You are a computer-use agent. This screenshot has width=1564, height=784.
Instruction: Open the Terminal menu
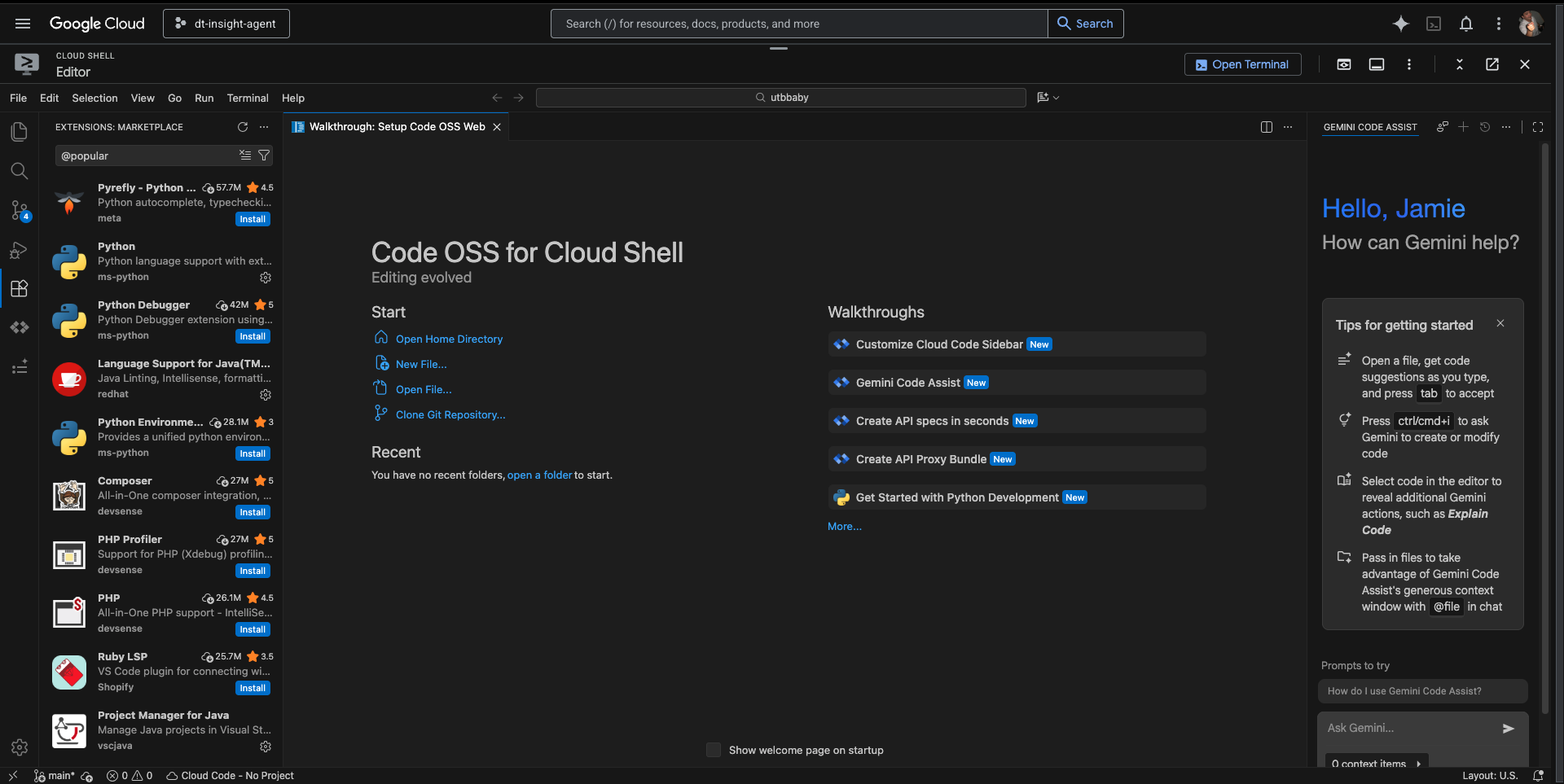(x=248, y=98)
